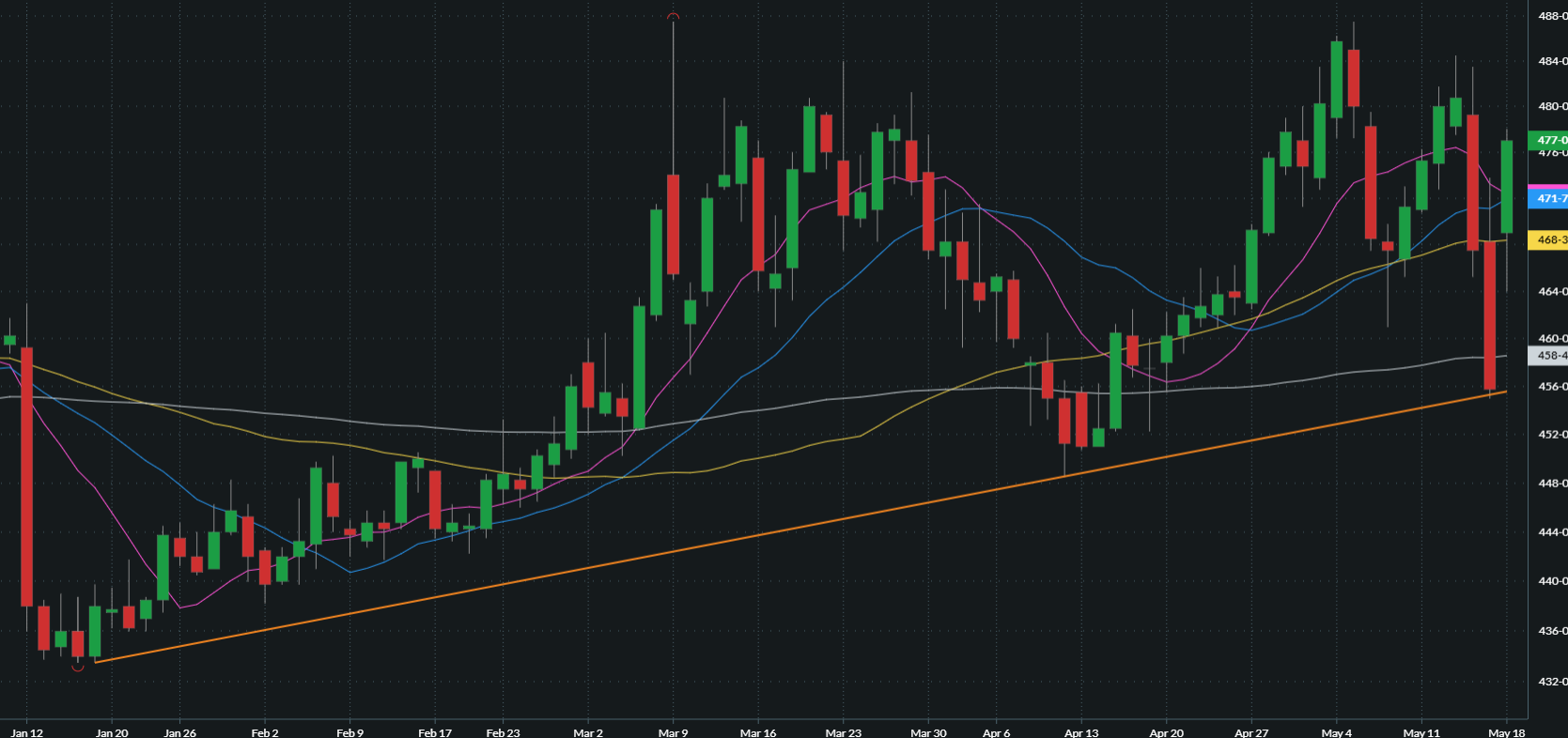Click the red high marker above the Mar 9 wick
The image size is (1568, 738).
[673, 16]
